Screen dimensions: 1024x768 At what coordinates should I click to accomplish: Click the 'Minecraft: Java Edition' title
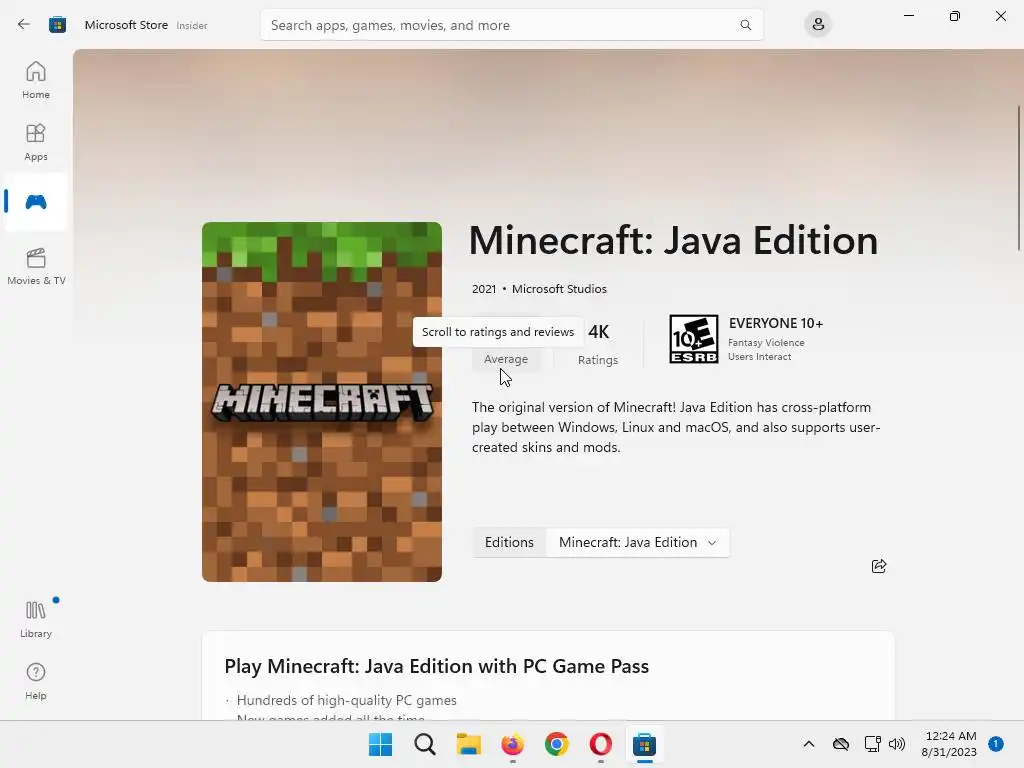click(x=673, y=240)
